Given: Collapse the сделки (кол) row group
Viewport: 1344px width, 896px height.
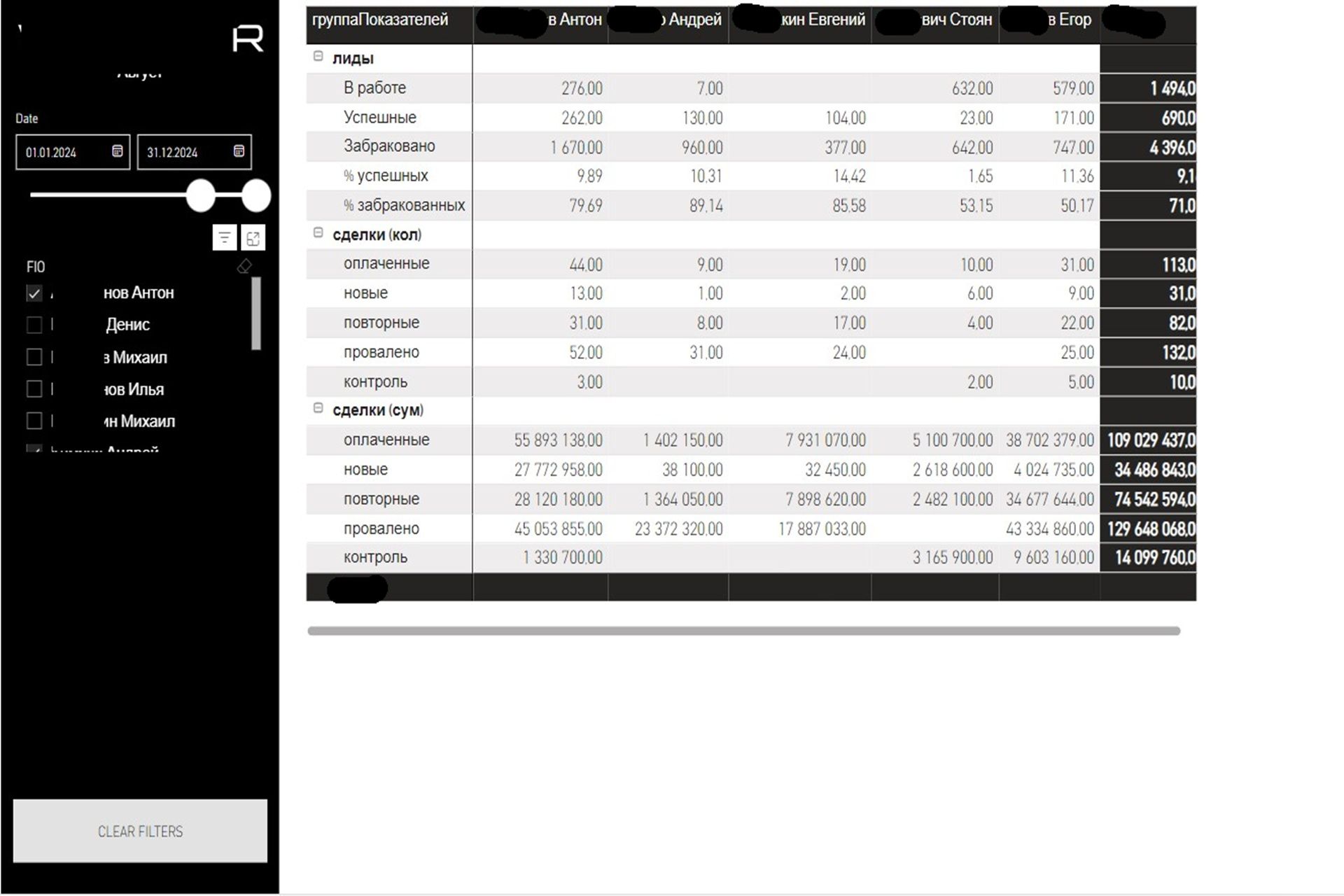Looking at the screenshot, I should click(x=318, y=233).
